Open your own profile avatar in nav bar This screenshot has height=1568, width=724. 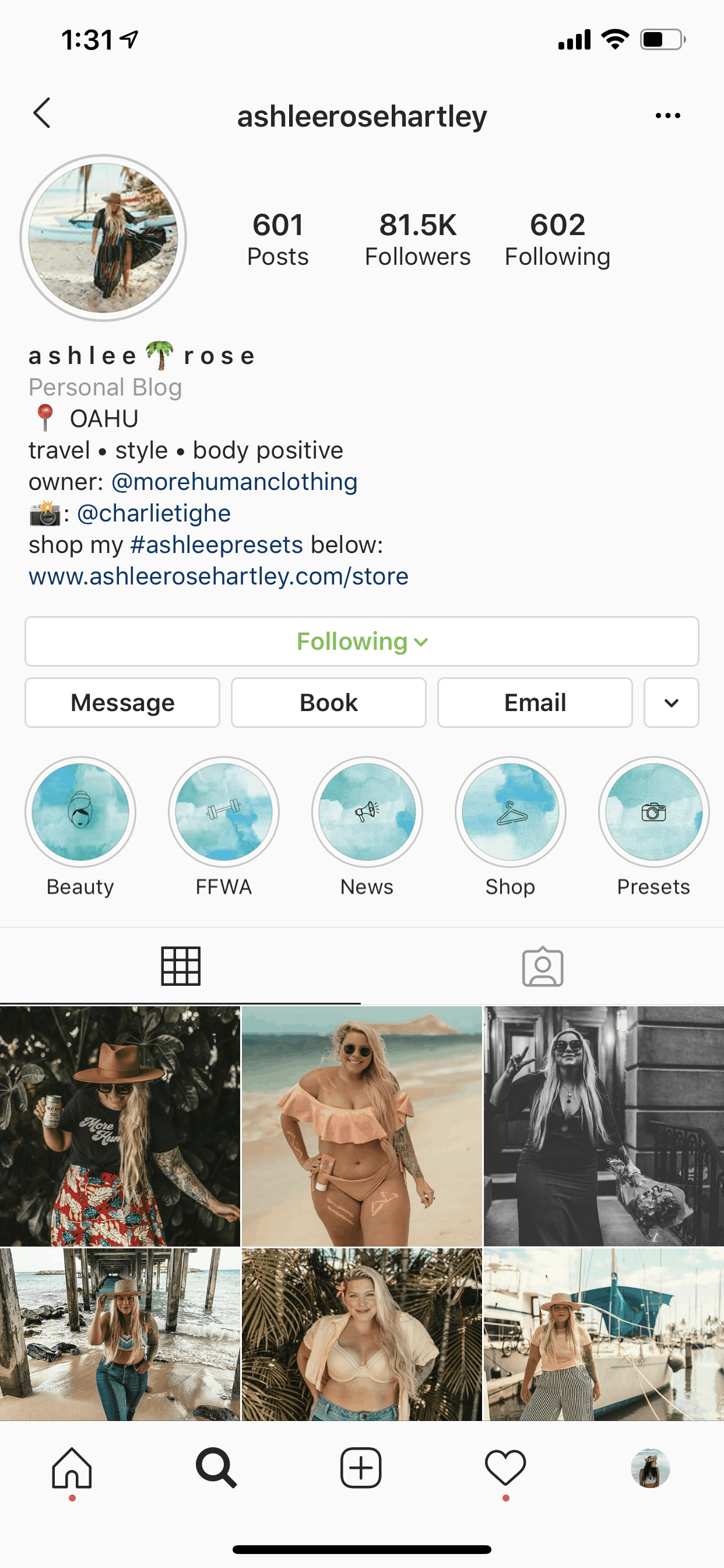click(651, 1468)
